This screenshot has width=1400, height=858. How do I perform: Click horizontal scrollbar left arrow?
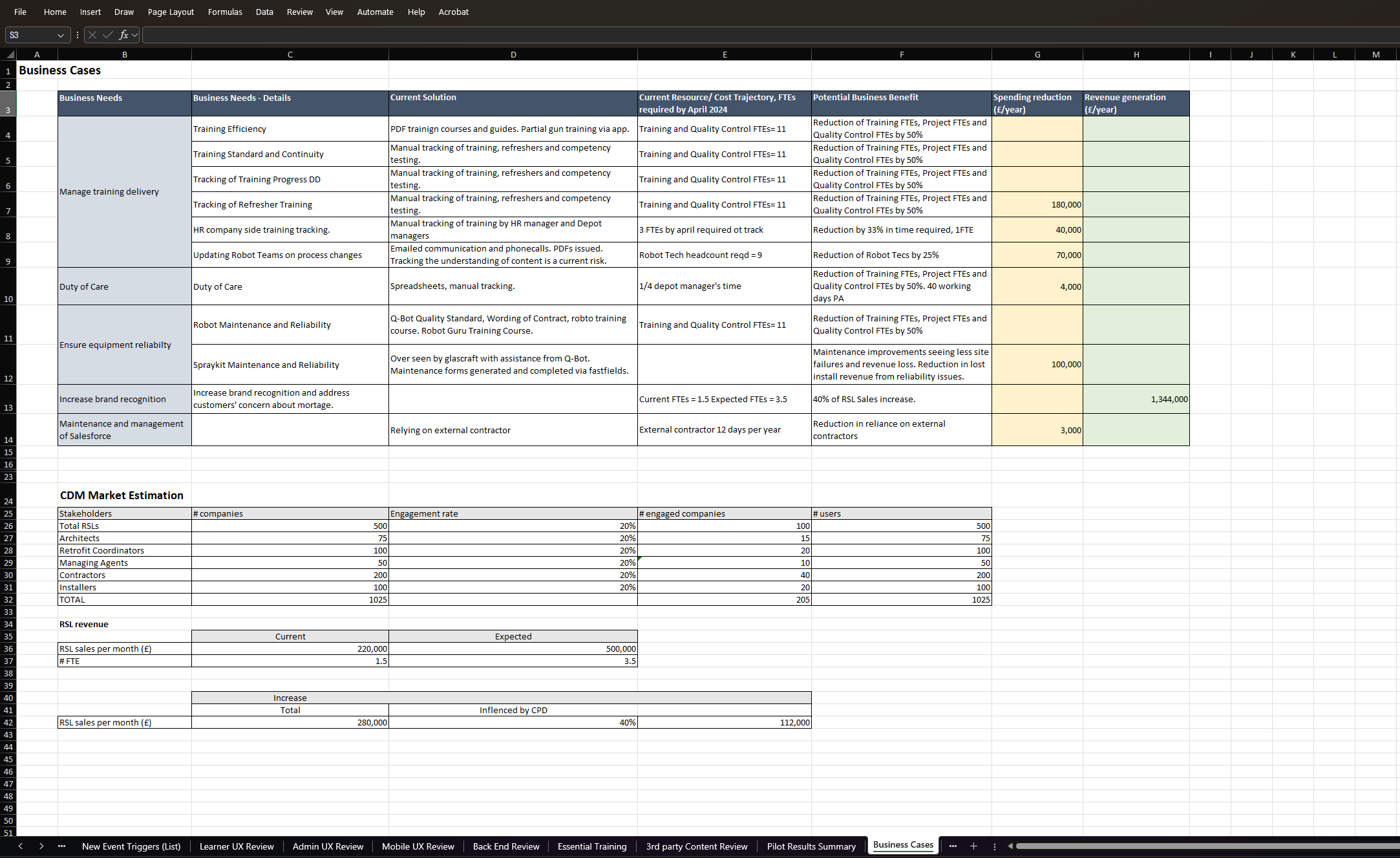pos(1010,846)
